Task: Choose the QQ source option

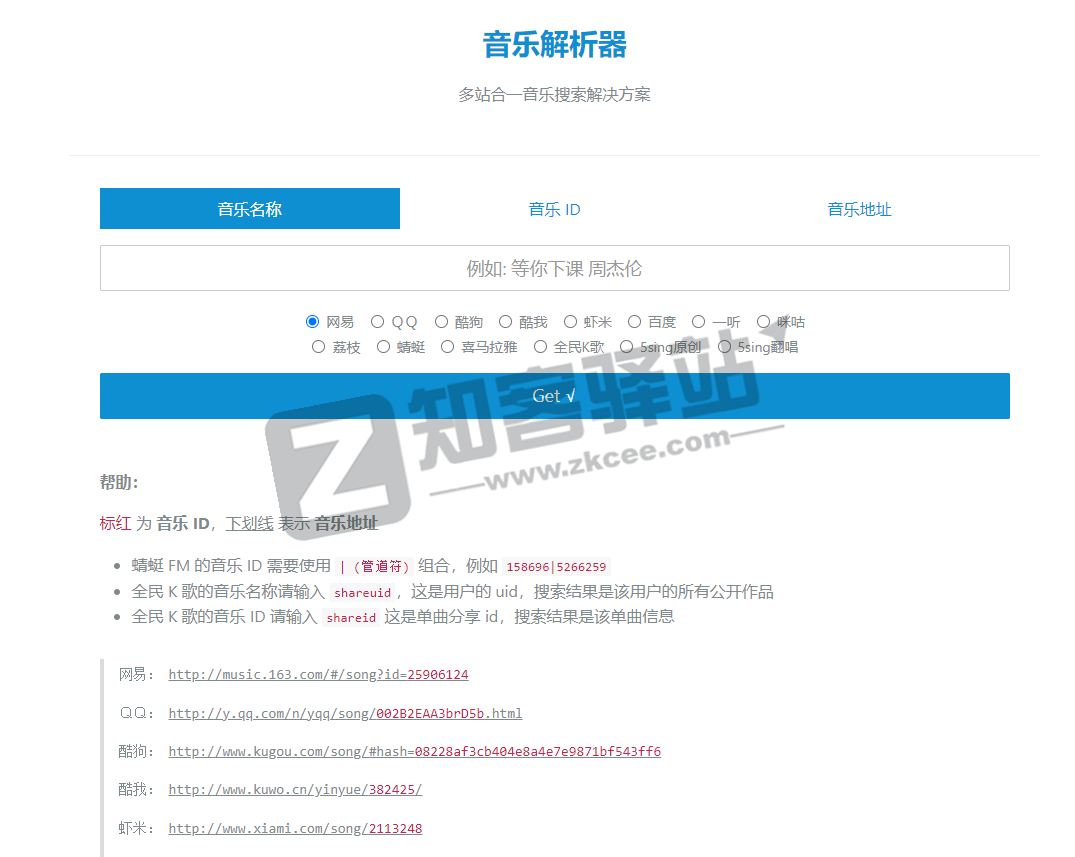Action: point(376,321)
